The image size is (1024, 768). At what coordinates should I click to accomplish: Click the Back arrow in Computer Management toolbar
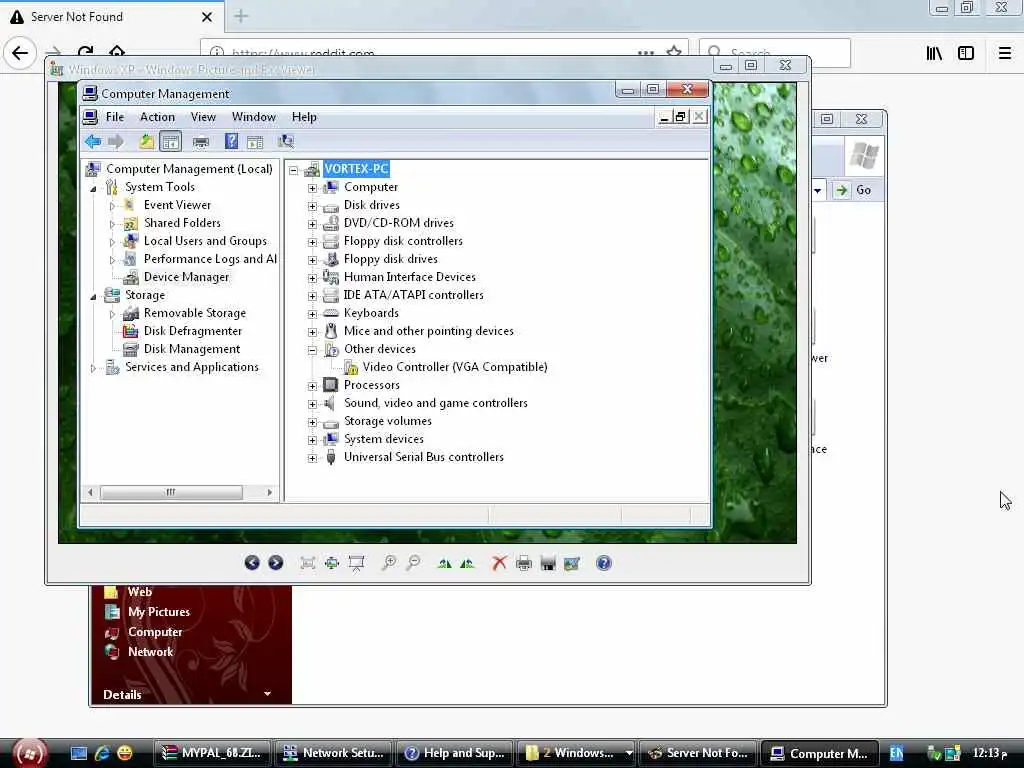click(x=93, y=142)
